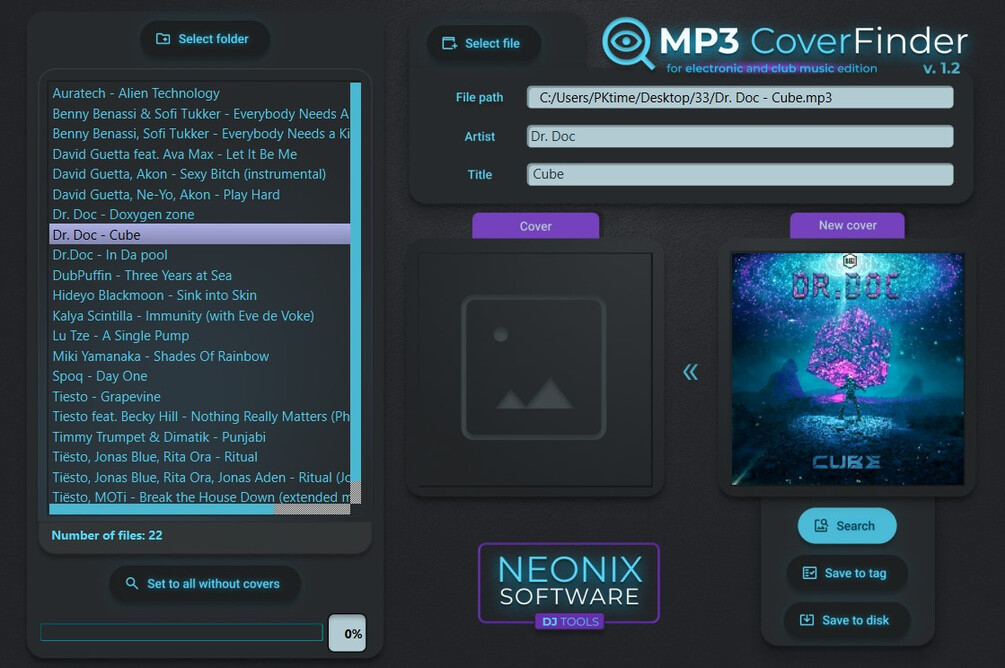Select Miki Yamanaka - Shades Of Rainbow
The image size is (1005, 668).
pyautogui.click(x=199, y=356)
